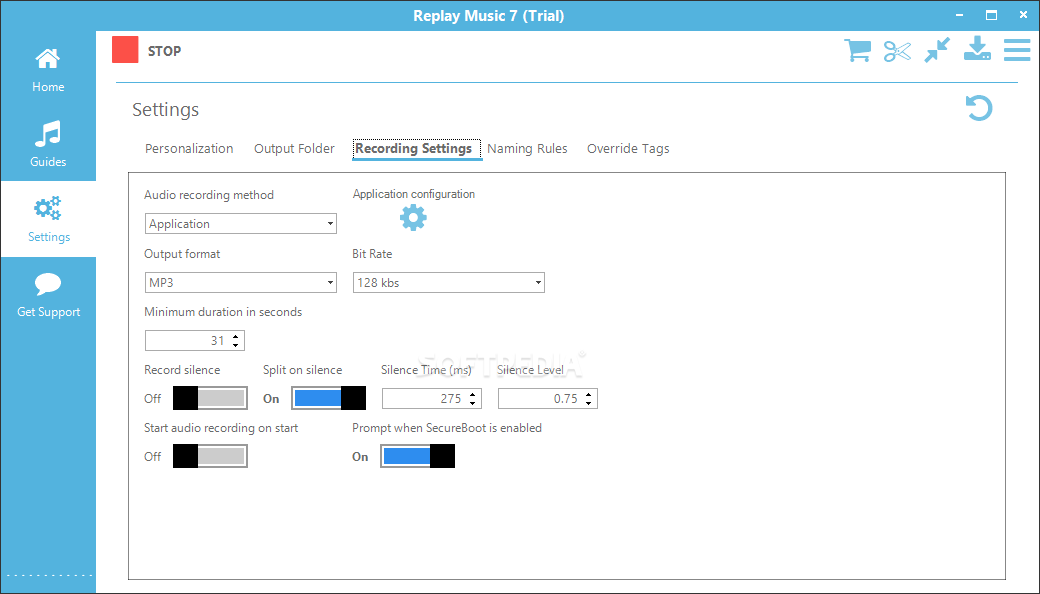
Task: Switch to the Personalization tab
Action: point(189,148)
